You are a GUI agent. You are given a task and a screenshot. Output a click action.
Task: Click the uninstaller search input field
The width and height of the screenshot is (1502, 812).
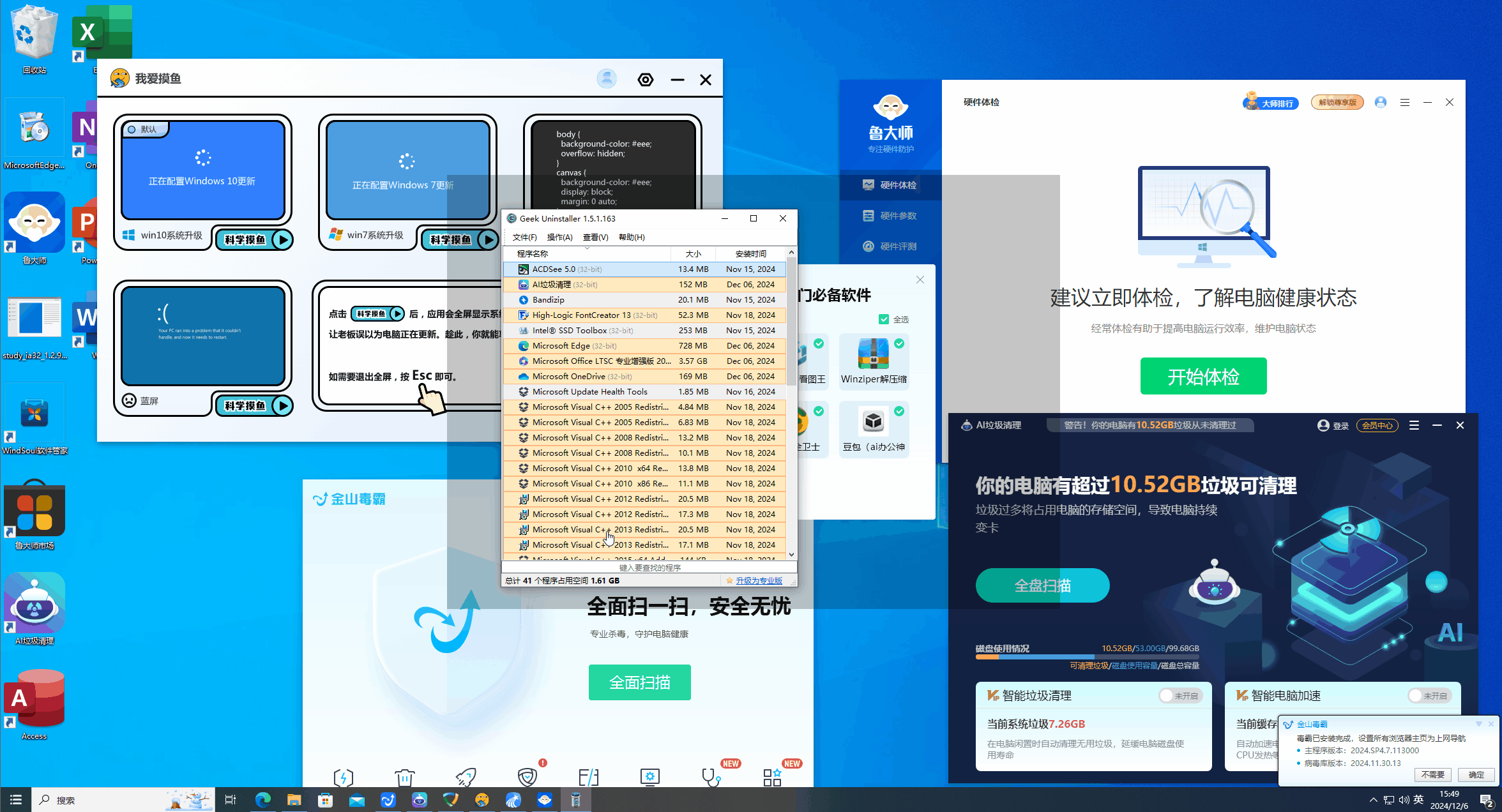(649, 568)
